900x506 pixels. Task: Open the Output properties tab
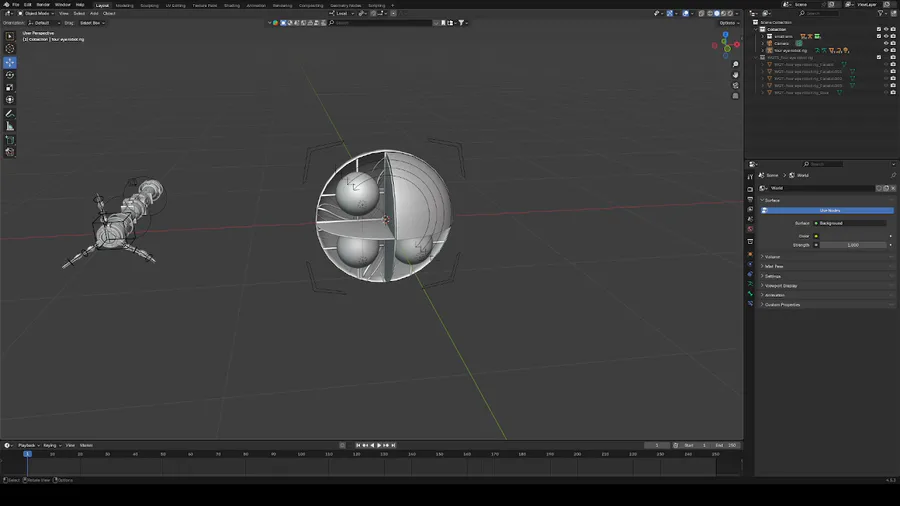pos(750,199)
